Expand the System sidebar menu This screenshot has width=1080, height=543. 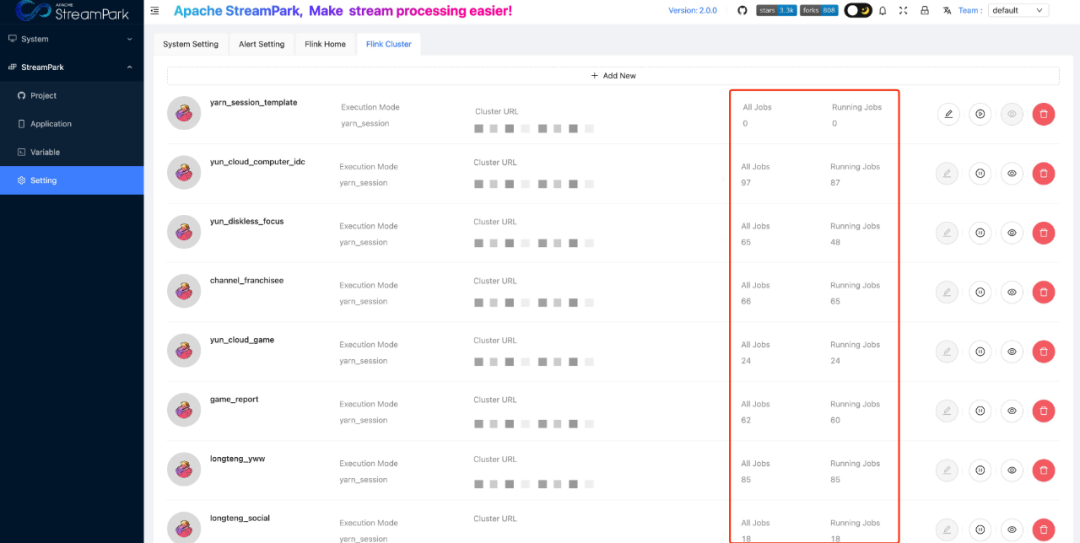[x=71, y=39]
